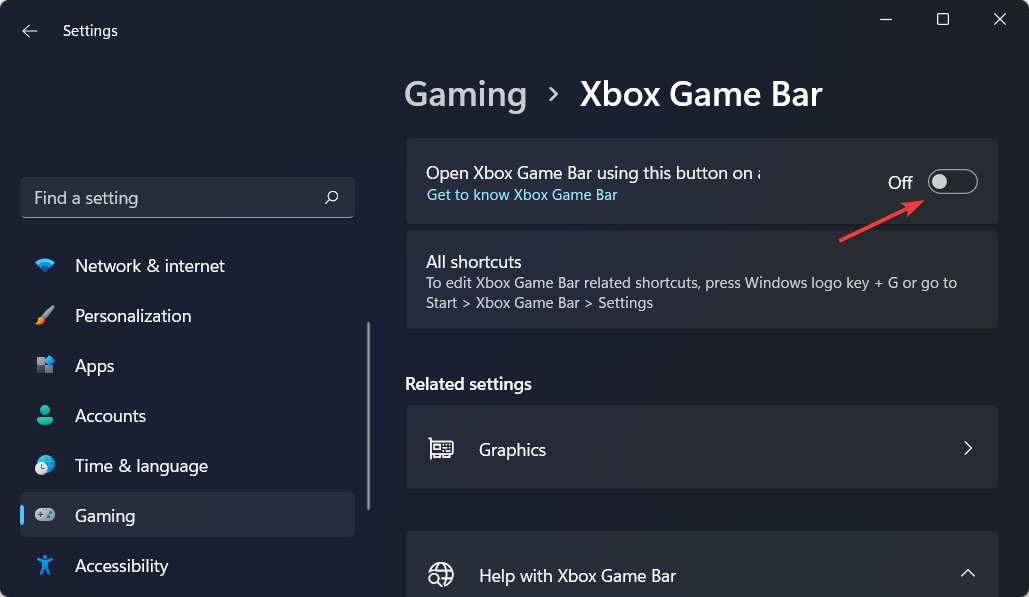Click the back arrow icon

point(30,31)
